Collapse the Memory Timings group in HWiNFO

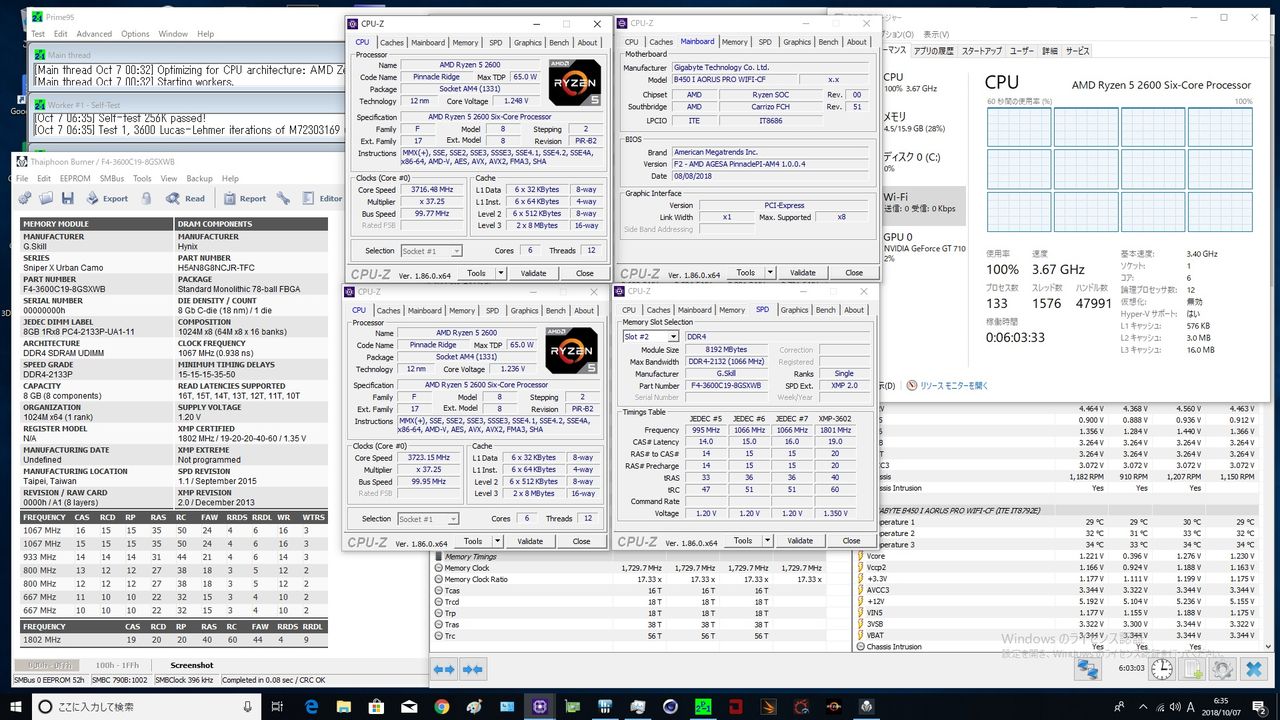pos(437,557)
